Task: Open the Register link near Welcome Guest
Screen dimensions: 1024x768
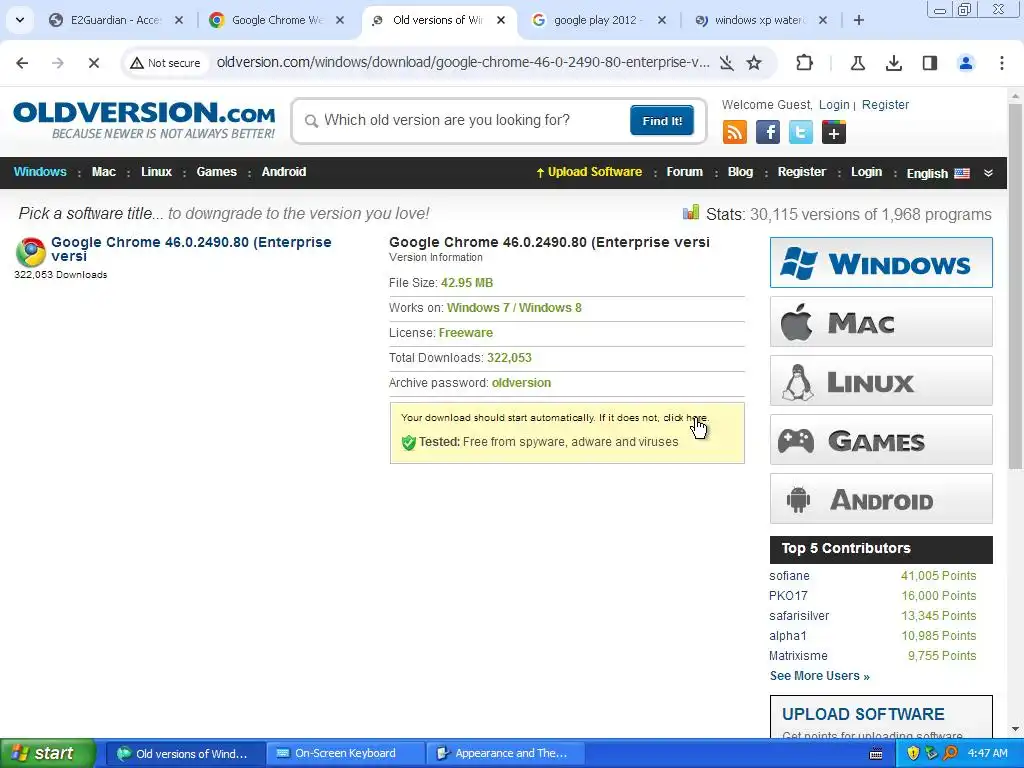Action: tap(885, 104)
